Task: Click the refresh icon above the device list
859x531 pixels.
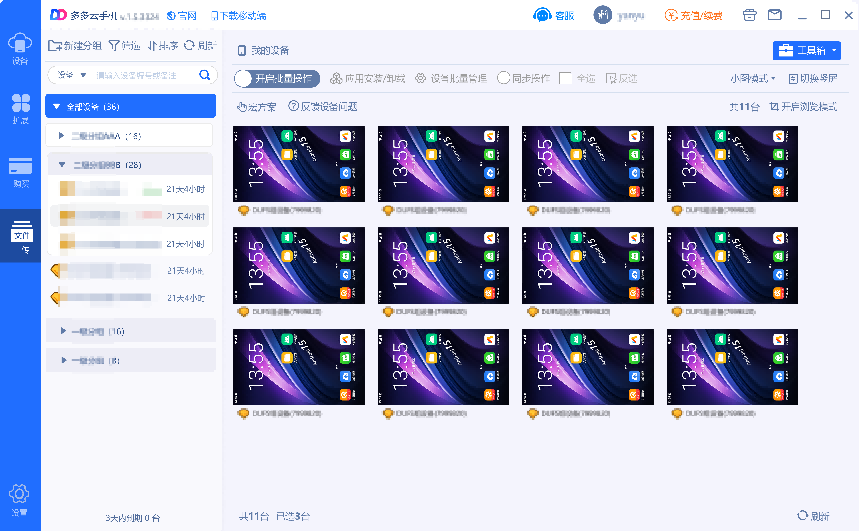Action: (x=190, y=45)
